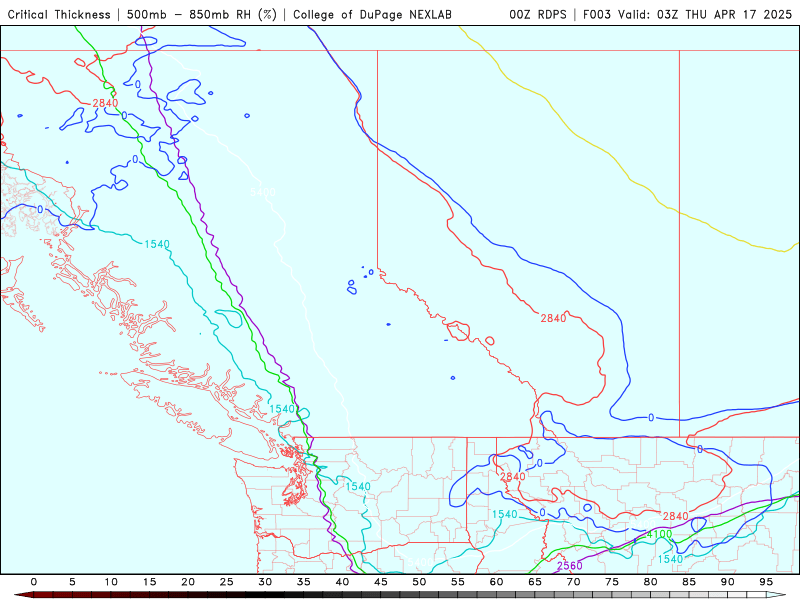This screenshot has width=800, height=600.
Task: Click the colorbar label "80"
Action: tap(651, 582)
